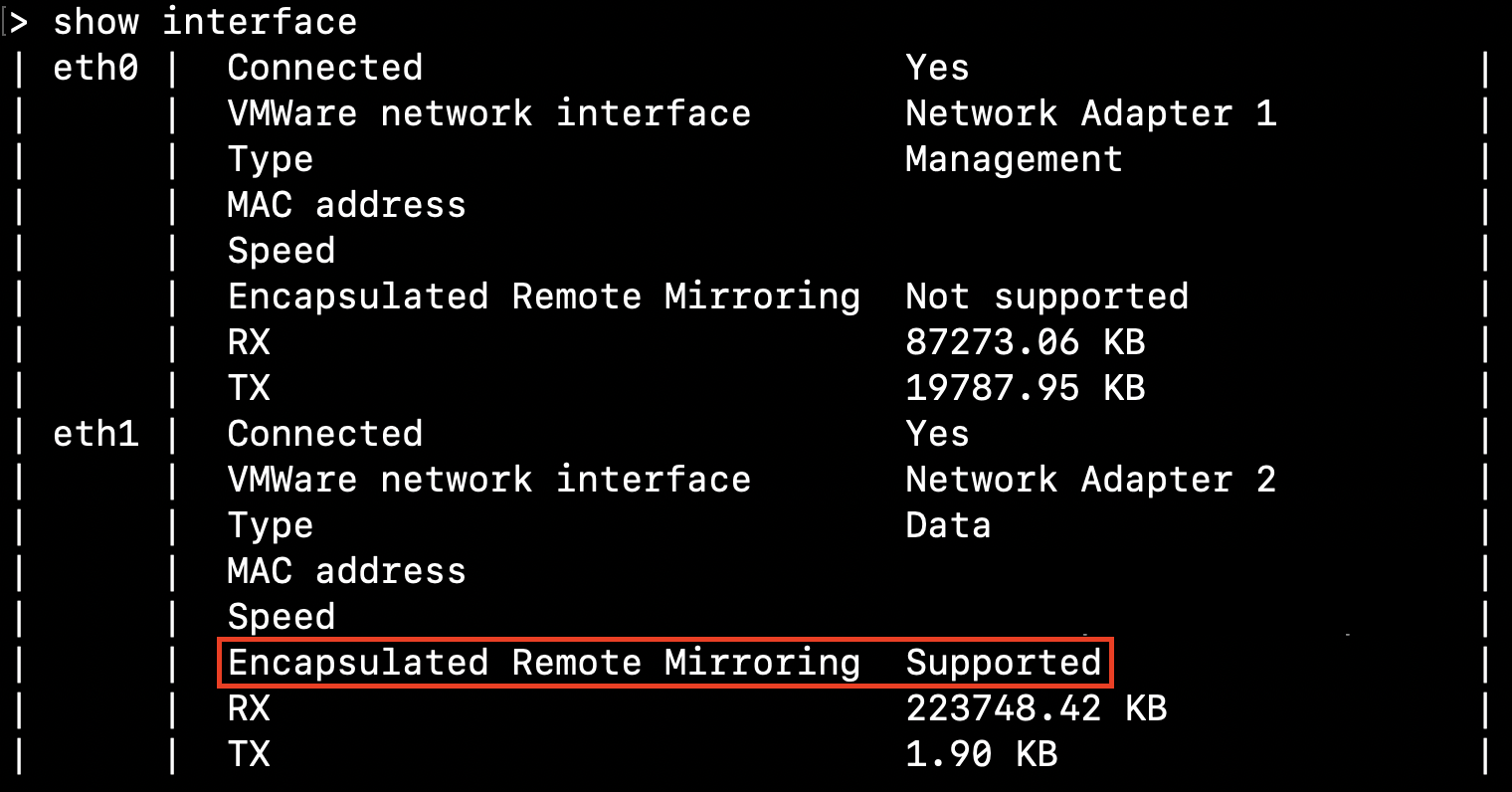
Task: Click the "show interface" command text
Action: pos(204,22)
